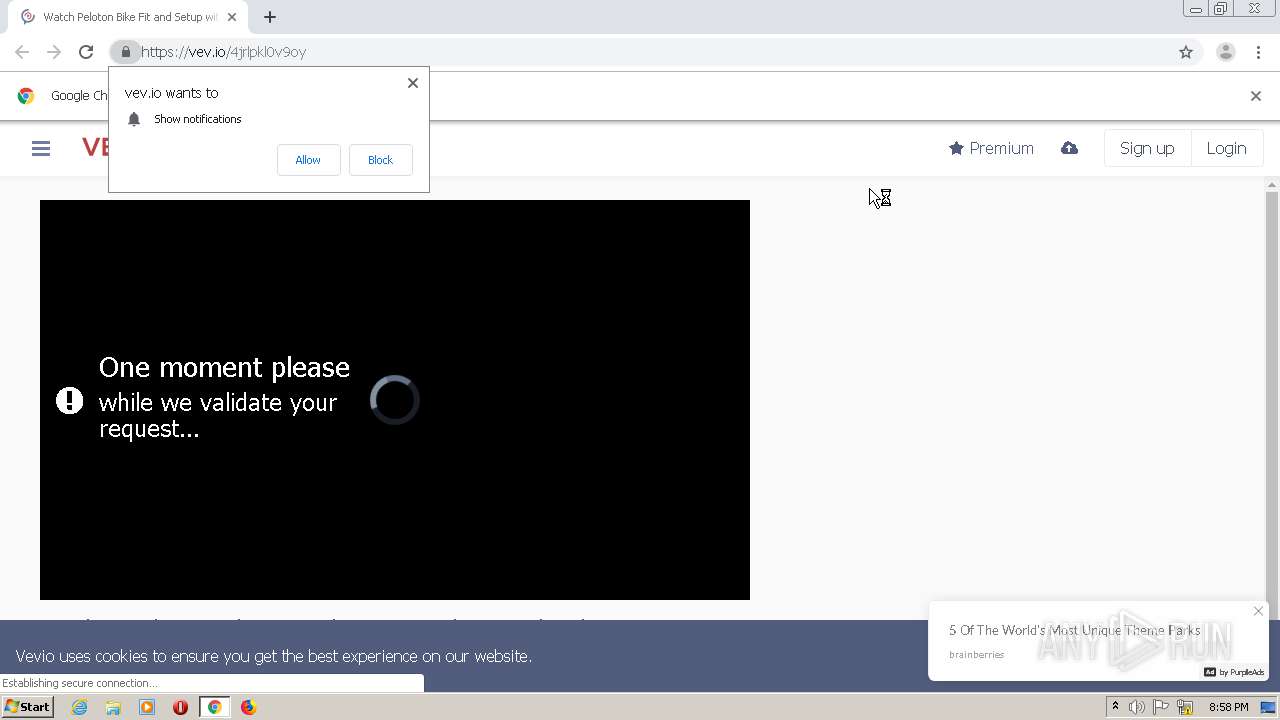The width and height of the screenshot is (1280, 720).
Task: Open File Explorer from taskbar
Action: click(x=113, y=707)
